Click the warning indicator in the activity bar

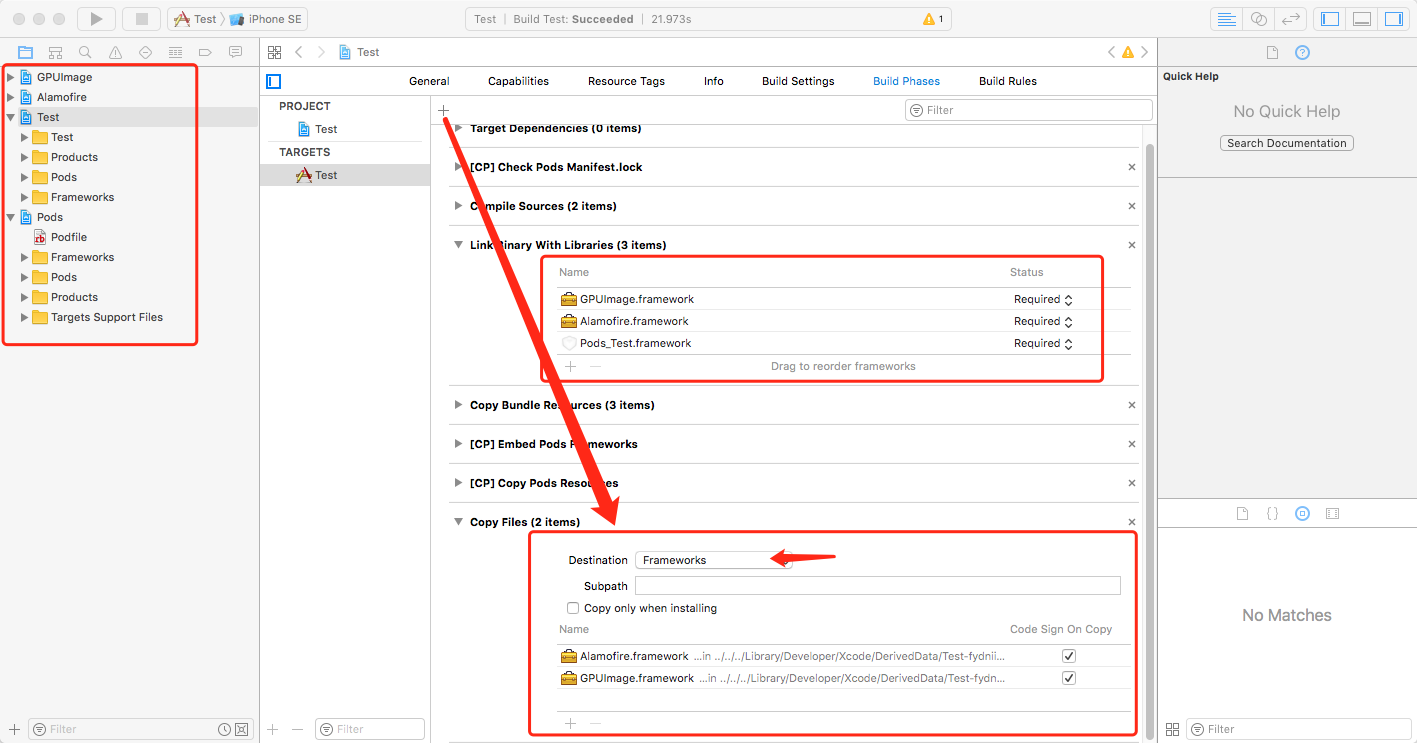[x=932, y=19]
